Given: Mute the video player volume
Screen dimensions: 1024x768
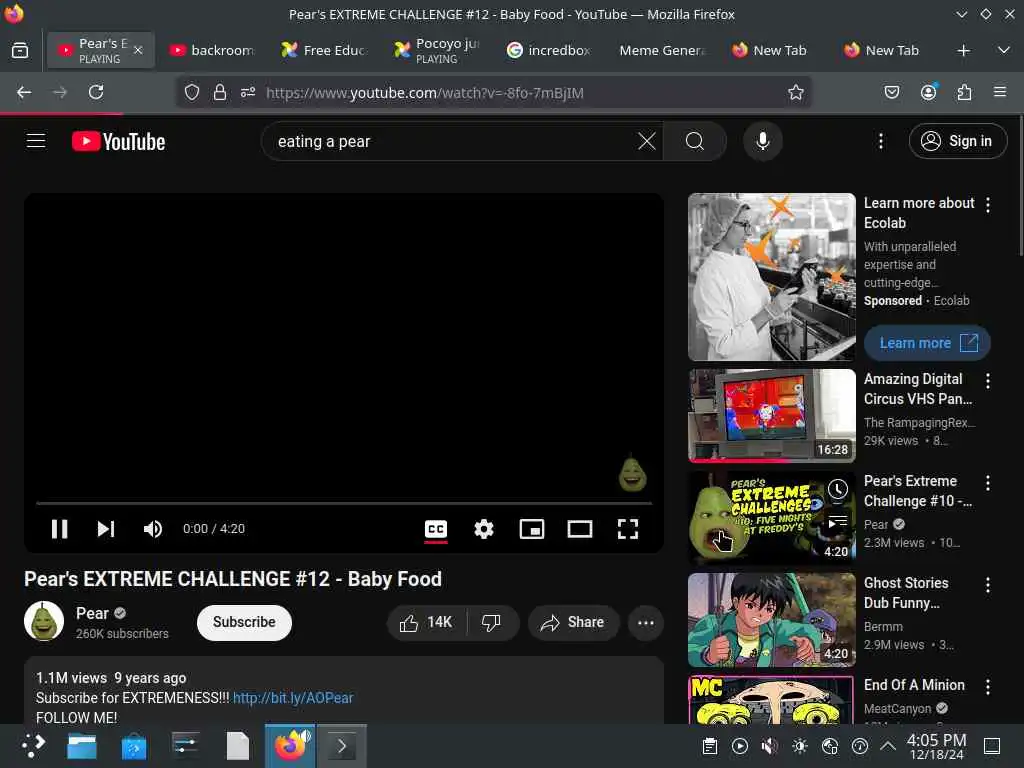Looking at the screenshot, I should click(152, 529).
